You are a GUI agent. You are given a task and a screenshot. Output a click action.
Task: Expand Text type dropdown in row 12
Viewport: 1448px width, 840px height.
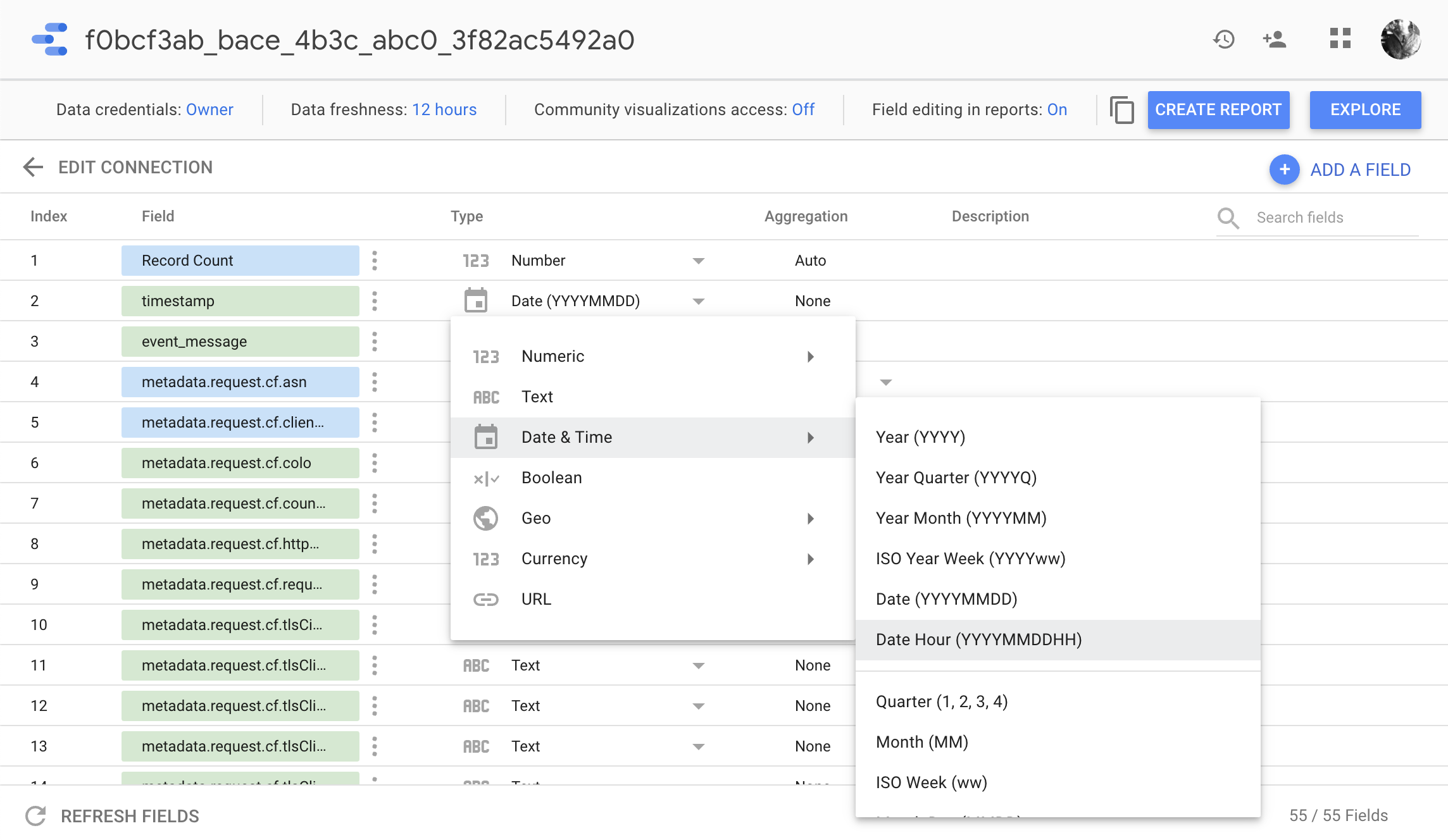click(x=699, y=707)
